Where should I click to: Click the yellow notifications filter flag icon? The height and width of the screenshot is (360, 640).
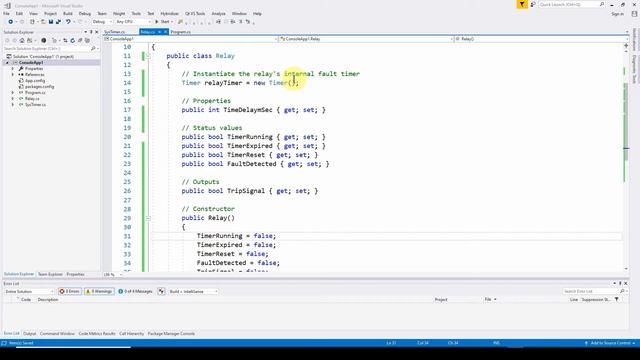(522, 4)
